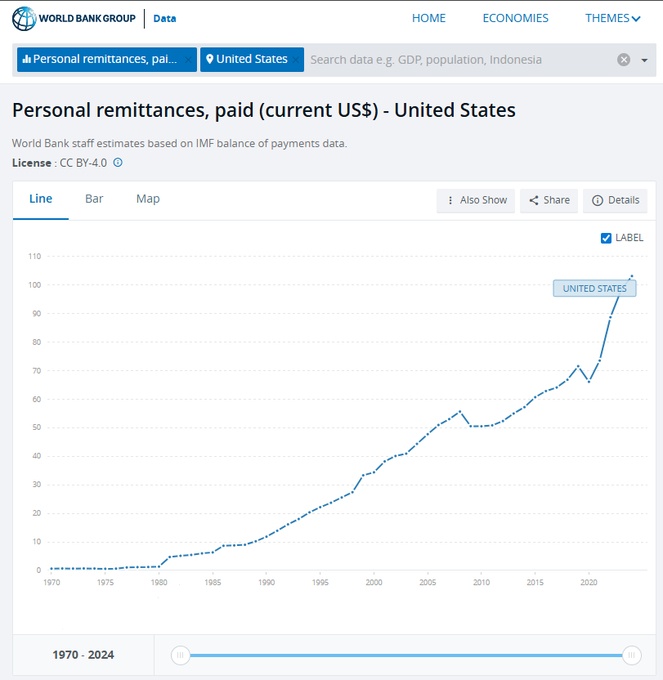Expand the THEMES menu
663x680 pixels.
click(612, 18)
